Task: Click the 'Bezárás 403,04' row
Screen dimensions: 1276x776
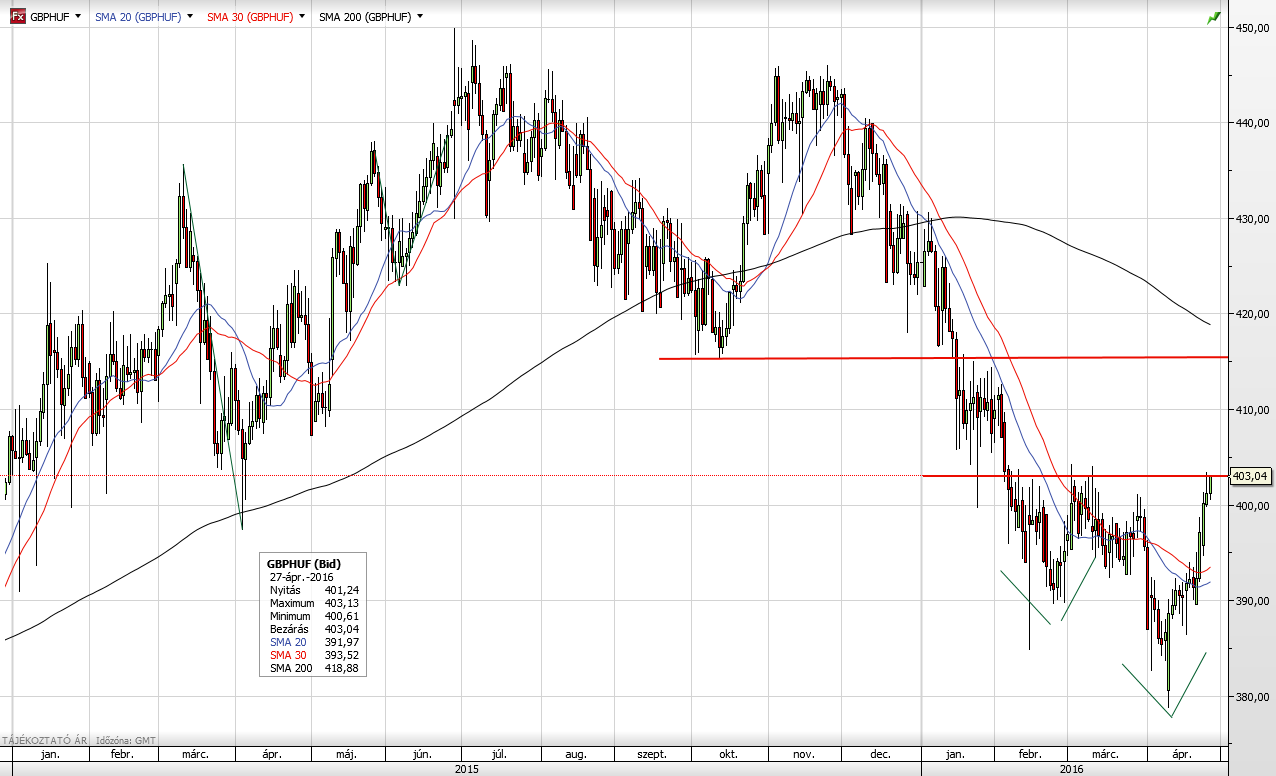Action: (313, 629)
